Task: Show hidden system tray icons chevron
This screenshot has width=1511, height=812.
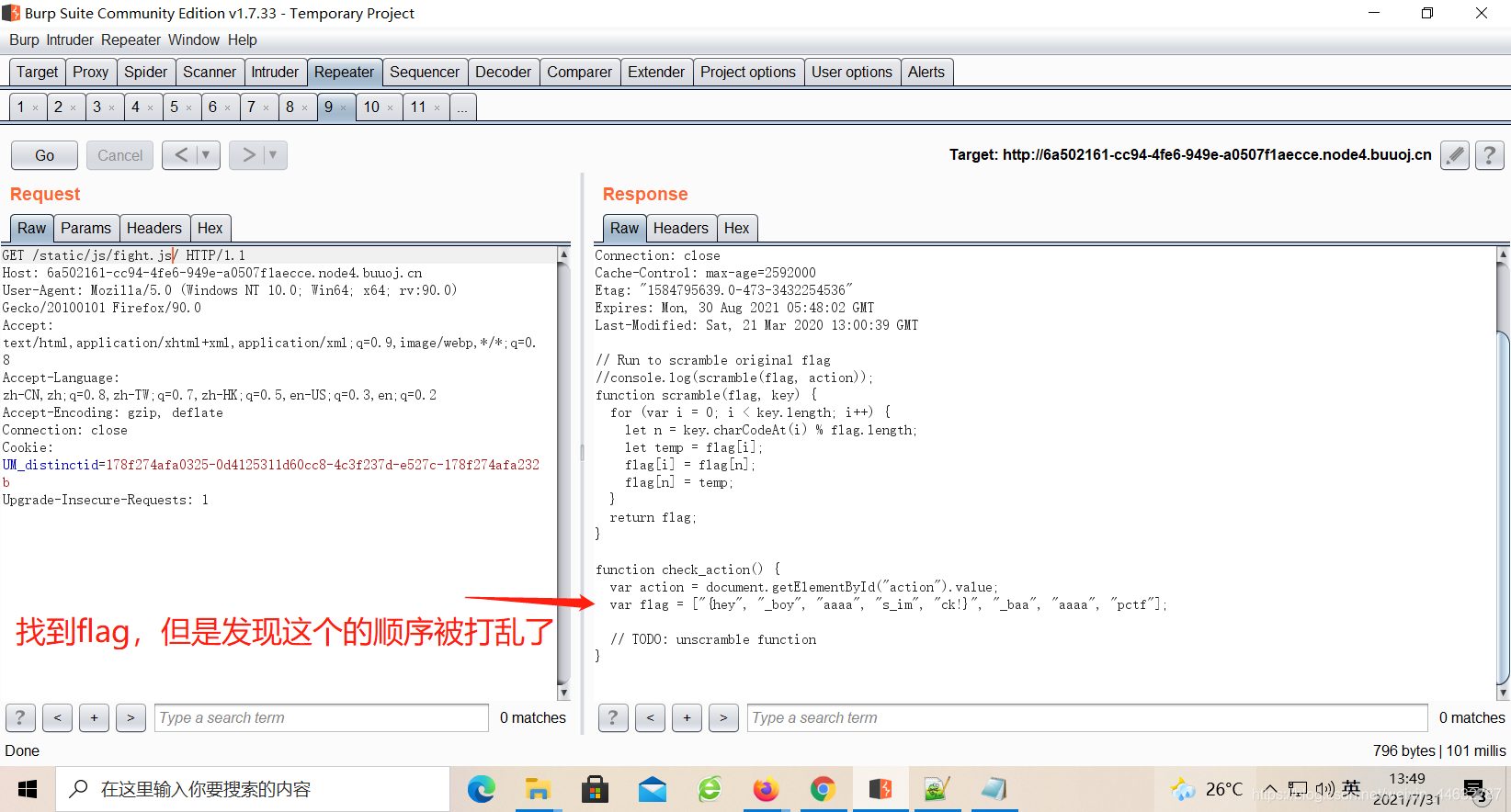Action: (1269, 789)
